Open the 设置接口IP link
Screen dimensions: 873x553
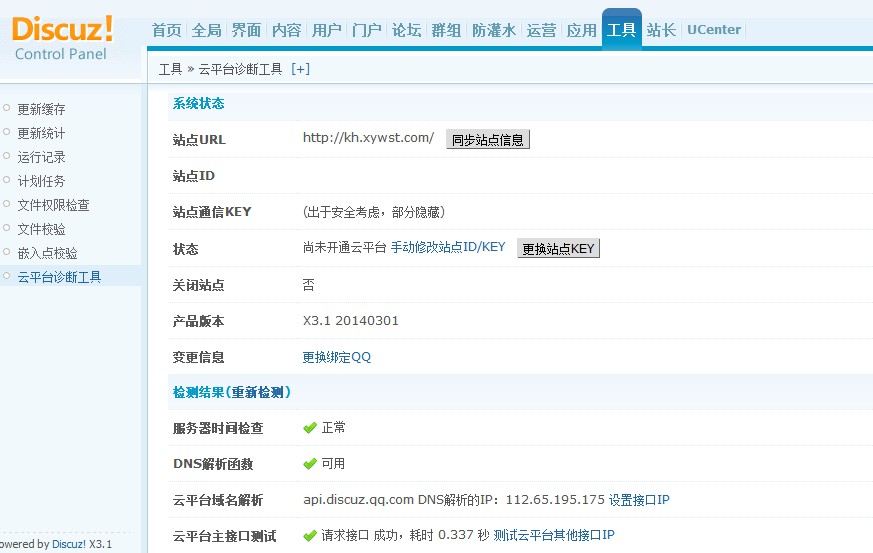coord(639,500)
